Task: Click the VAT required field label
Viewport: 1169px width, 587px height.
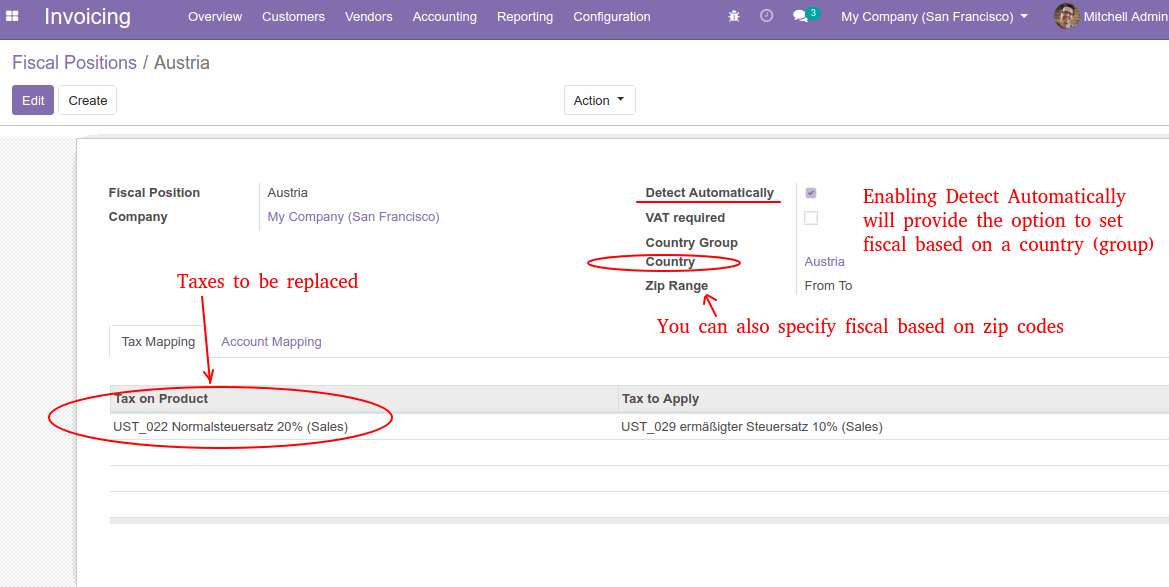Action: [685, 218]
